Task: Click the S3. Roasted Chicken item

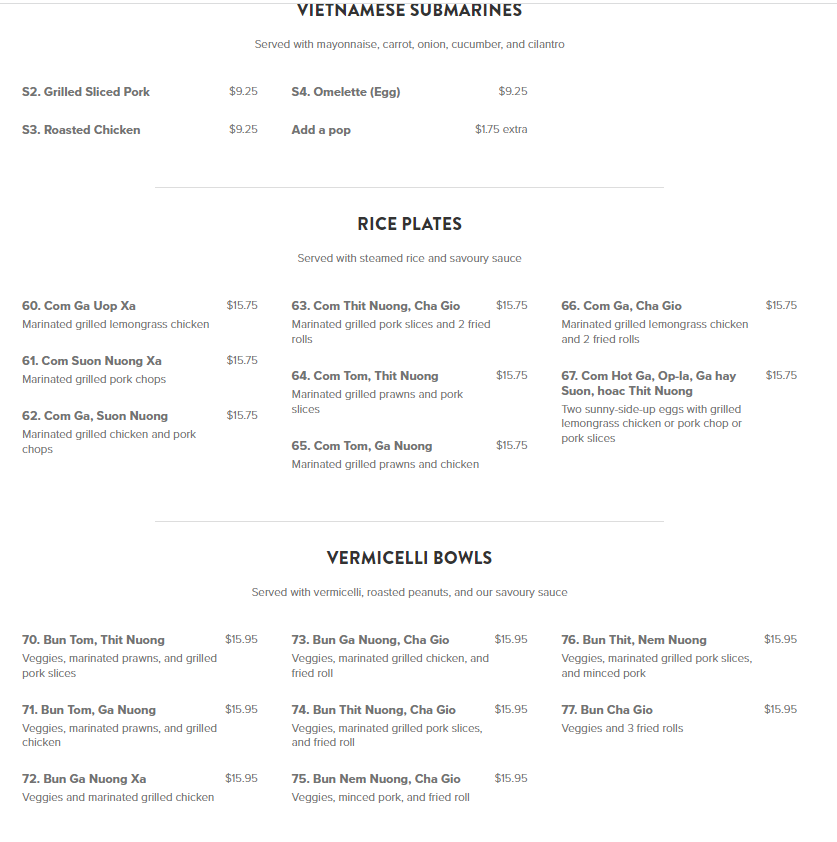Action: [x=81, y=130]
